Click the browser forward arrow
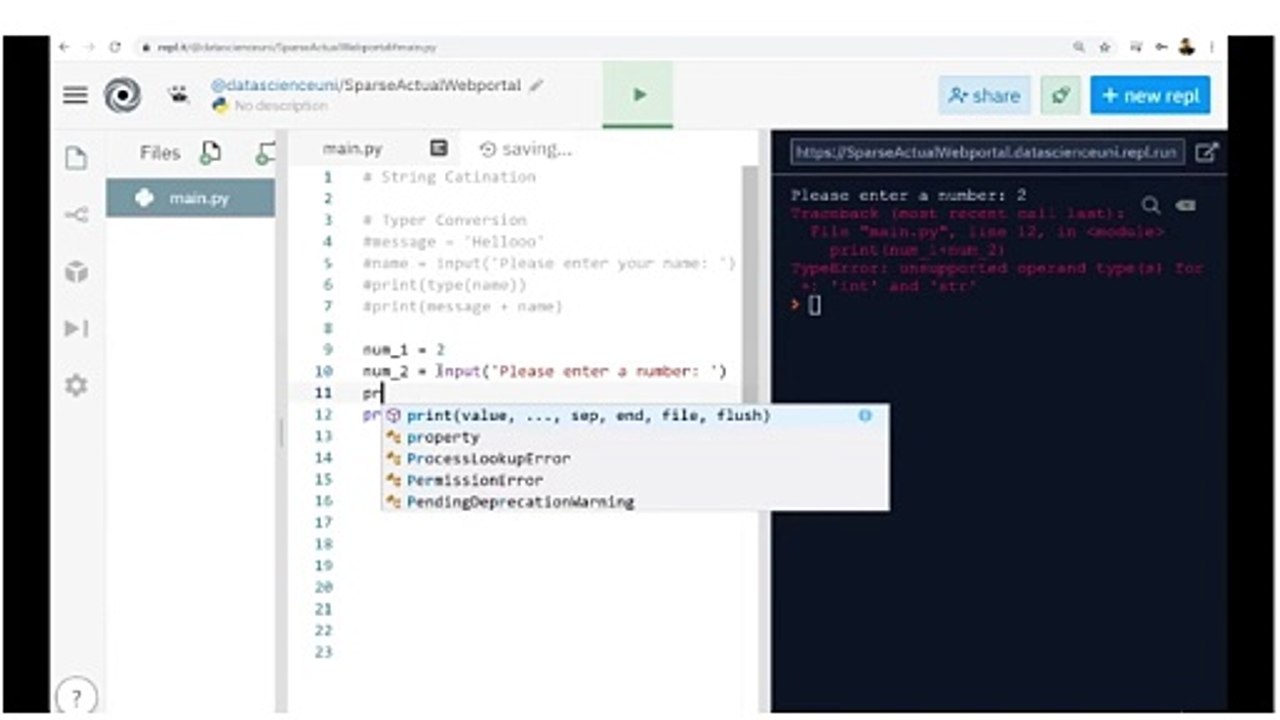This screenshot has width=1280, height=720. point(90,47)
